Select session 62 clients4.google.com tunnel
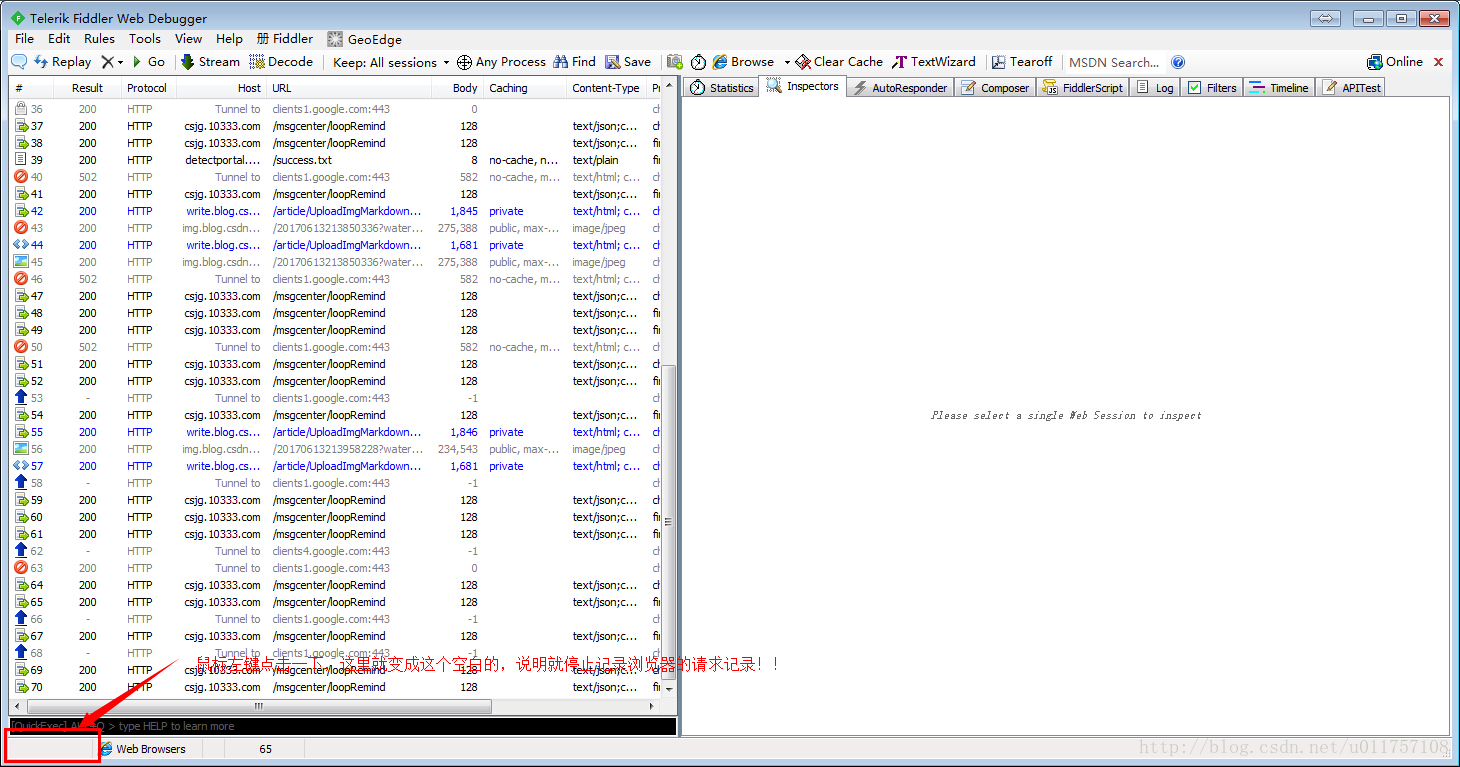1460x767 pixels. point(335,551)
